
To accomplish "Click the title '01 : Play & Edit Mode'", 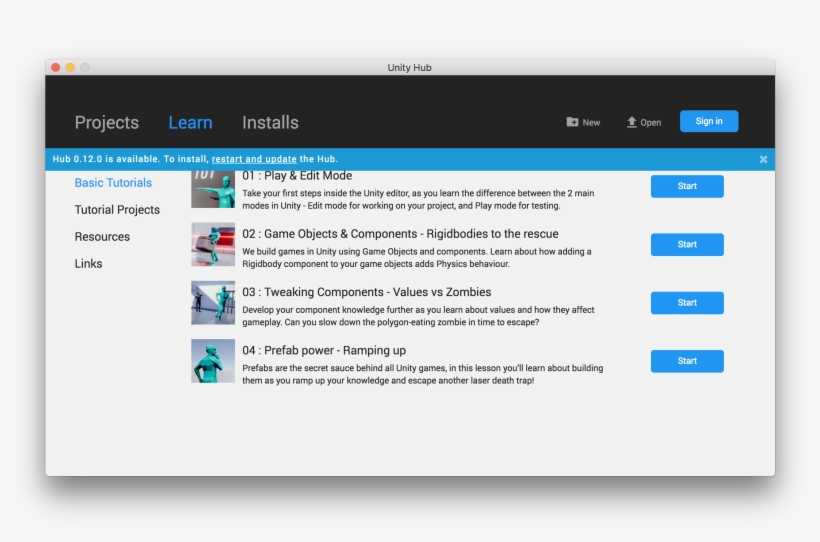I will [x=297, y=176].
